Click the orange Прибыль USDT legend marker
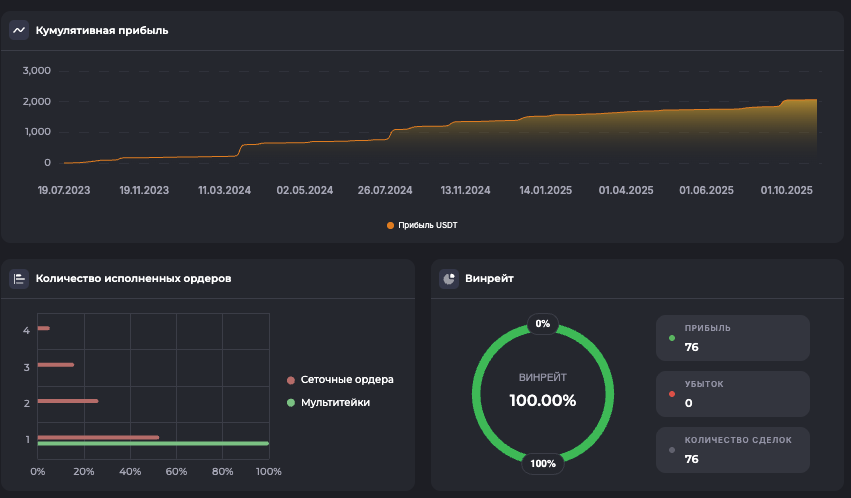Screen dimensions: 851x498 point(390,226)
